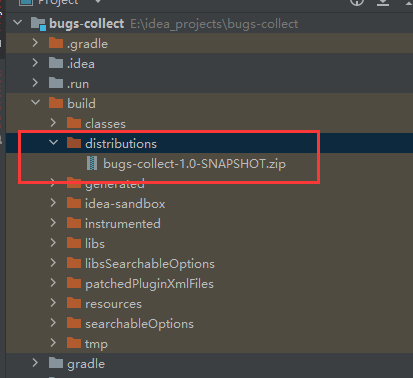
Task: Select the build folder label
Action: [81, 104]
